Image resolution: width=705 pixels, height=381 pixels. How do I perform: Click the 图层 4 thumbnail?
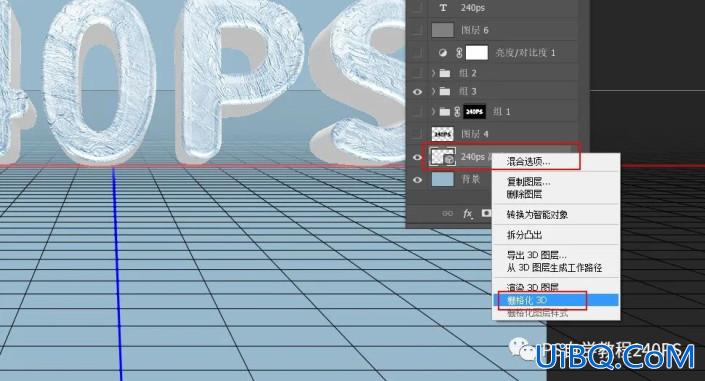pos(442,134)
